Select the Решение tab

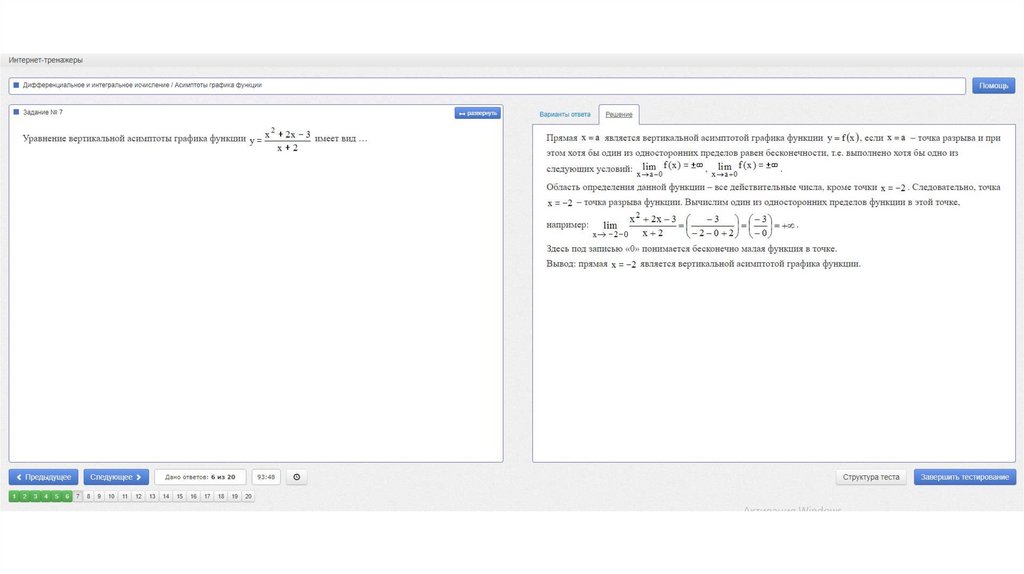618,114
